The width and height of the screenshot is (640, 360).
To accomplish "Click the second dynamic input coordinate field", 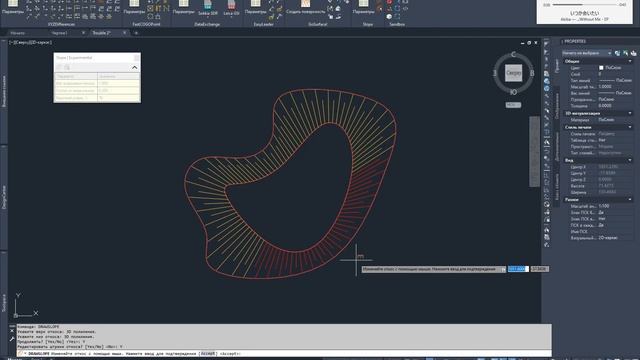I will pyautogui.click(x=539, y=269).
